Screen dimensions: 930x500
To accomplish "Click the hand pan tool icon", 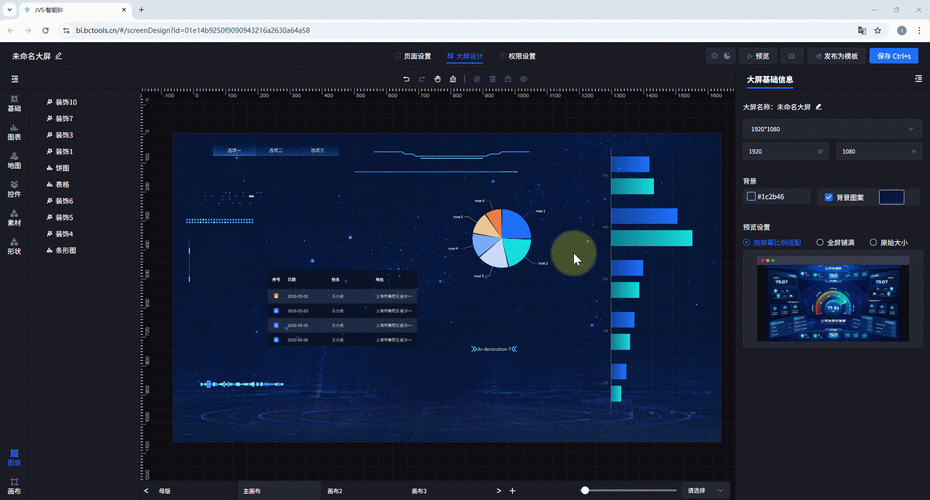I will pos(438,79).
